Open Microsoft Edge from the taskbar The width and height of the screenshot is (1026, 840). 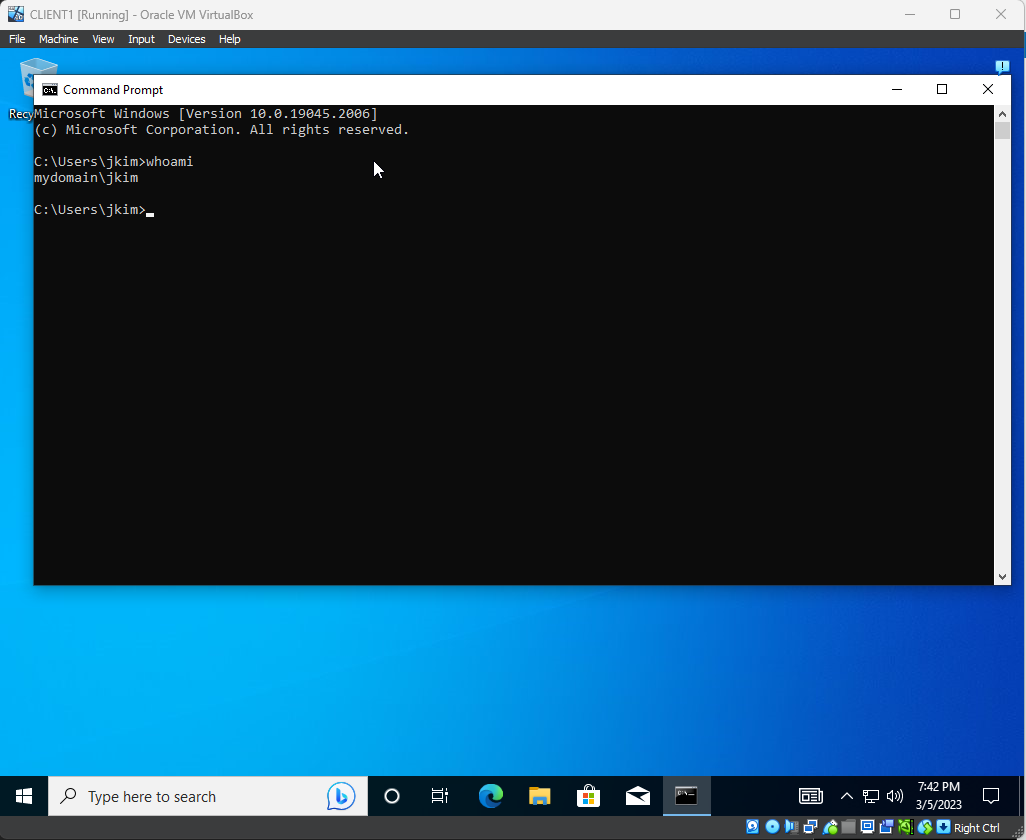(490, 796)
